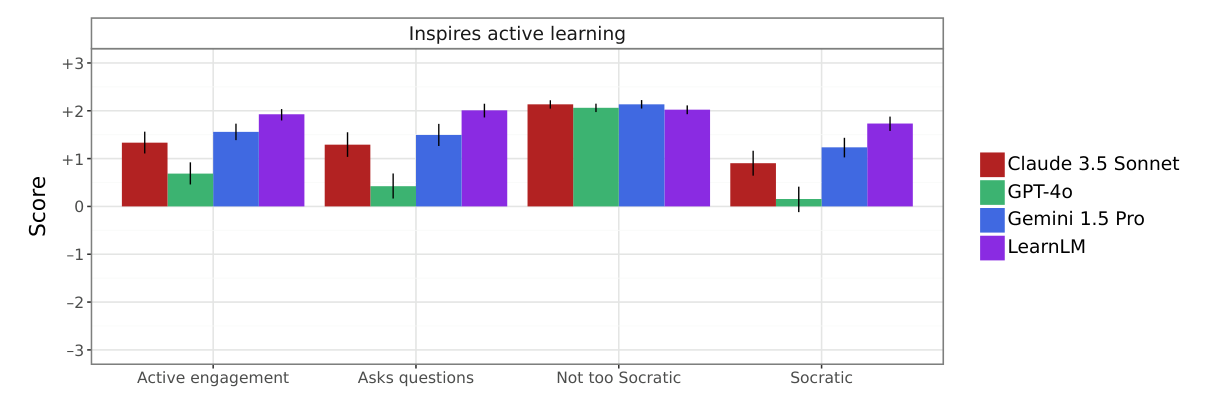
Task: Click the 'Asks questions' axis label
Action: (416, 378)
